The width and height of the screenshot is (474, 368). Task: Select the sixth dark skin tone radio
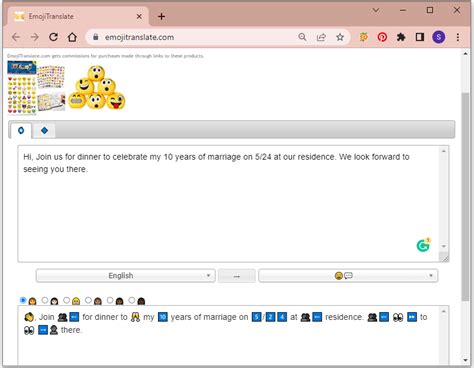click(132, 300)
